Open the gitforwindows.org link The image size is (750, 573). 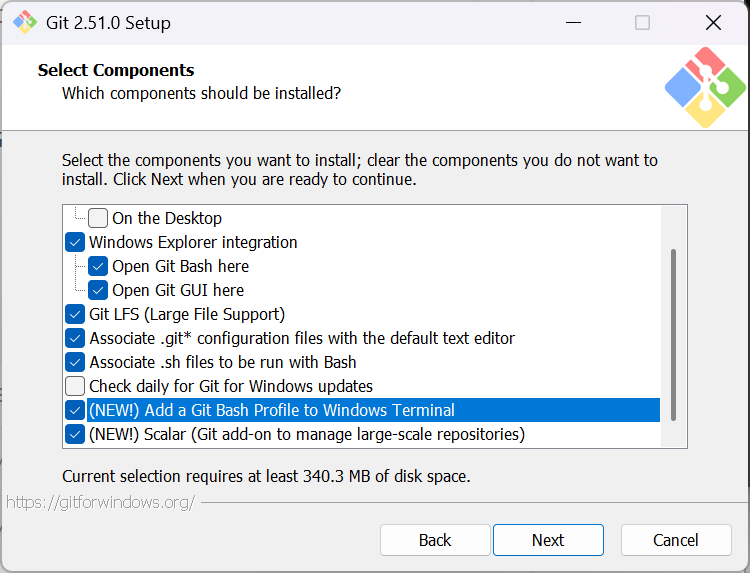pos(100,502)
